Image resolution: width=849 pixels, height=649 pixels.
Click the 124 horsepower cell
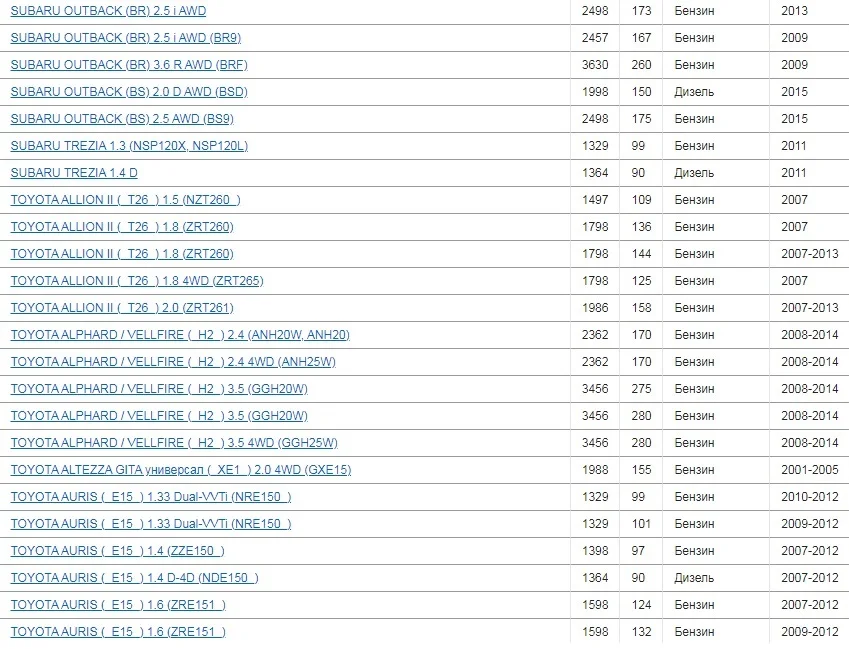641,606
